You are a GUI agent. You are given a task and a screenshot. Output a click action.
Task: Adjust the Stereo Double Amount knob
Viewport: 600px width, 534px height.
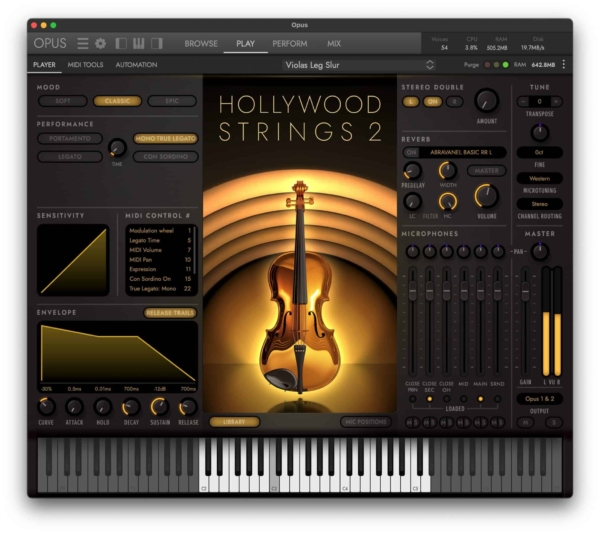coord(486,101)
